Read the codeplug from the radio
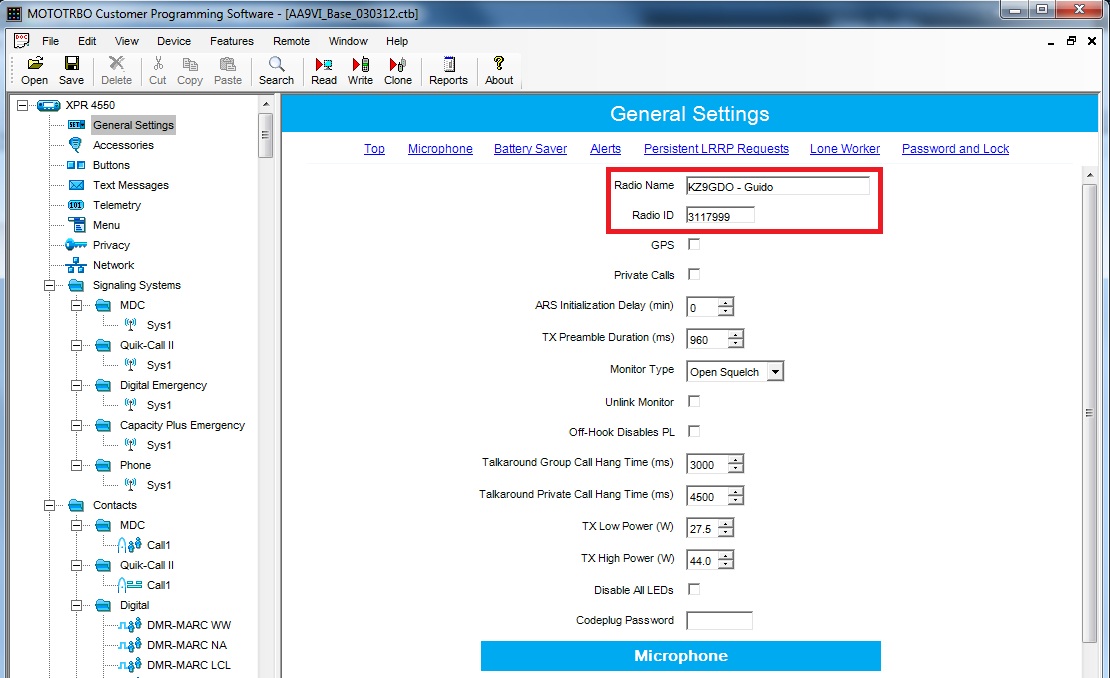 pos(324,64)
